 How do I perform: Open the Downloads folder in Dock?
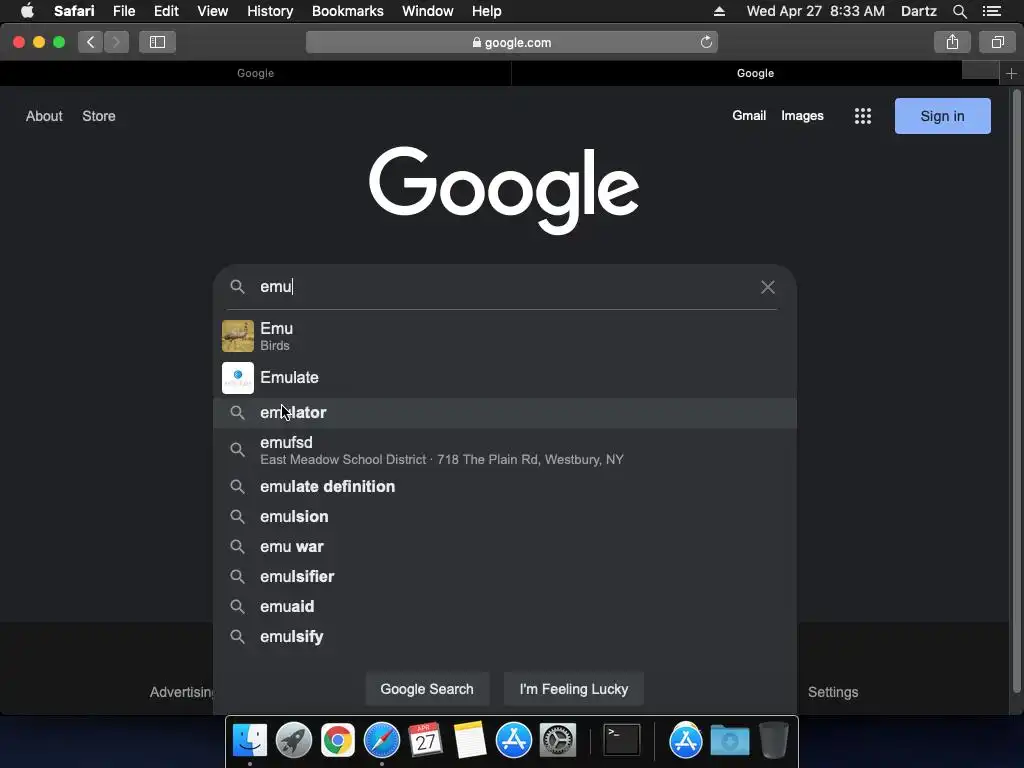(729, 741)
